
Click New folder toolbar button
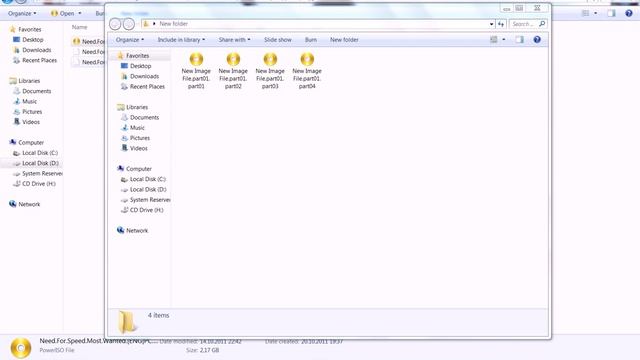(344, 40)
